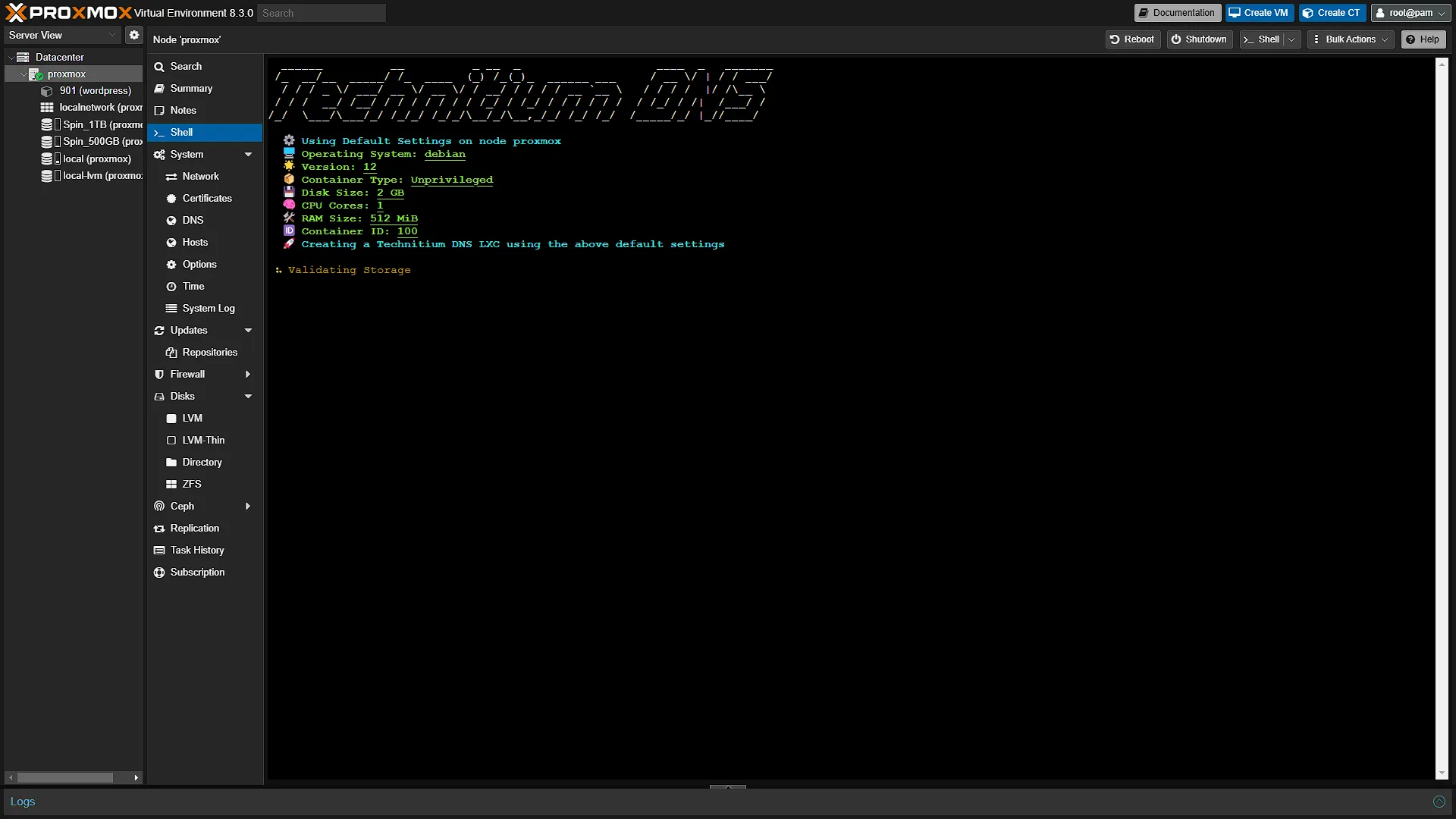Collapse the proxmox node in the tree
The width and height of the screenshot is (1456, 819).
pos(23,74)
